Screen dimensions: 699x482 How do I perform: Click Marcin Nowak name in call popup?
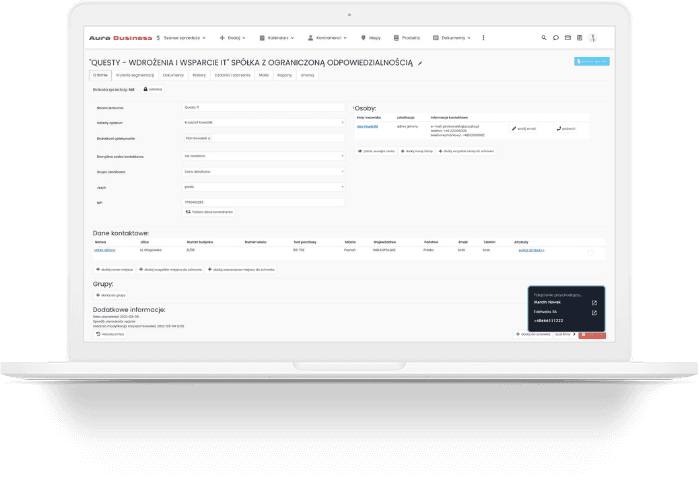[547, 302]
